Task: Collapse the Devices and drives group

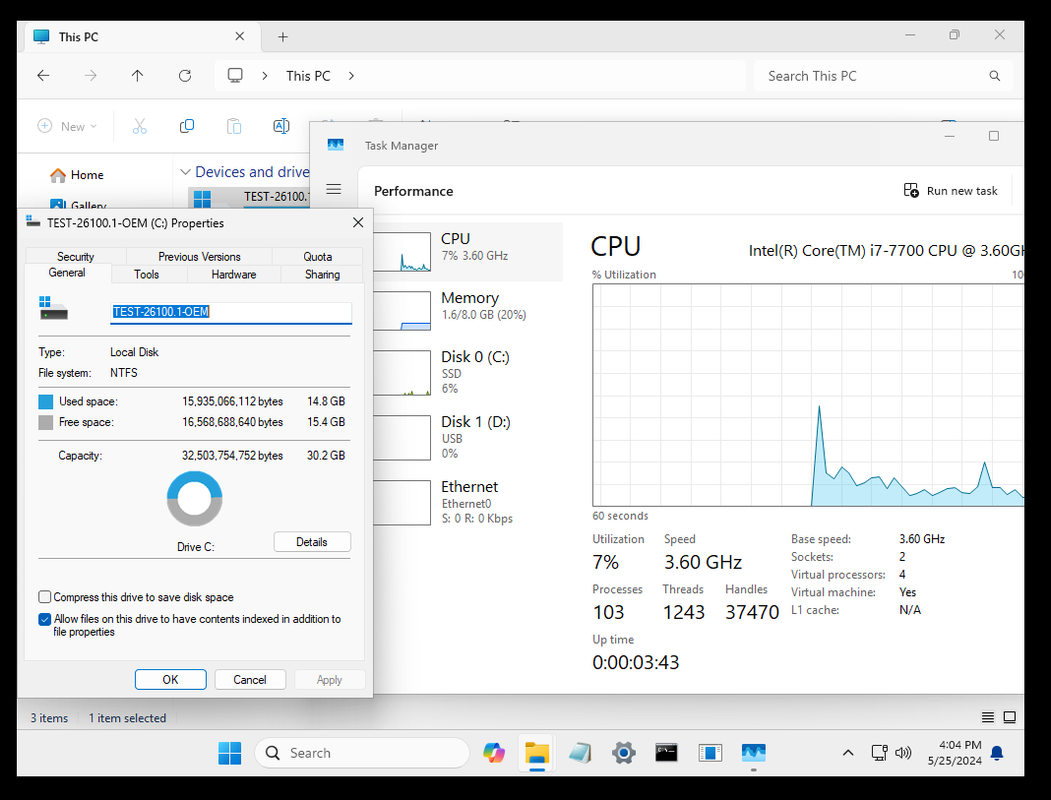Action: coord(186,172)
